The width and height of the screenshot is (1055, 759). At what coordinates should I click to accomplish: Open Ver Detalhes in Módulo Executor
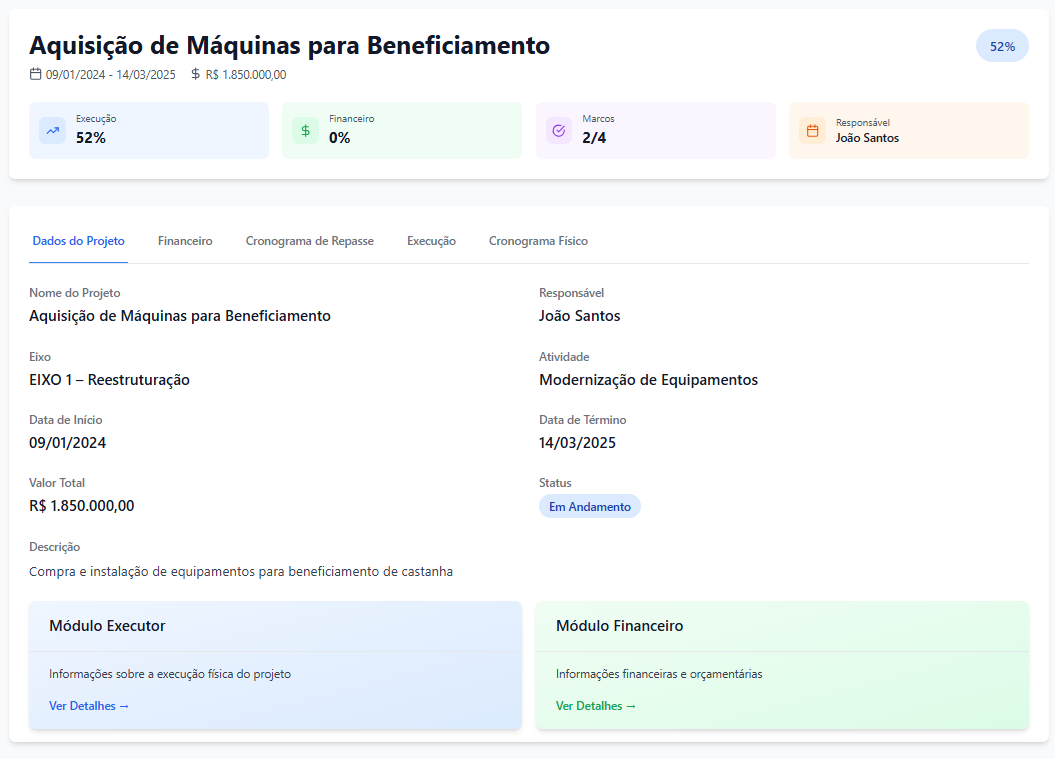point(89,706)
